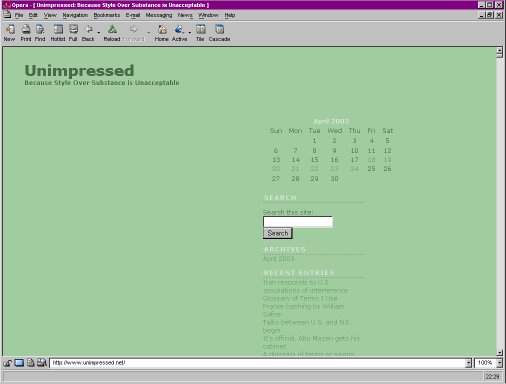
Task: Open the April 2003 archives link
Action: point(278,259)
